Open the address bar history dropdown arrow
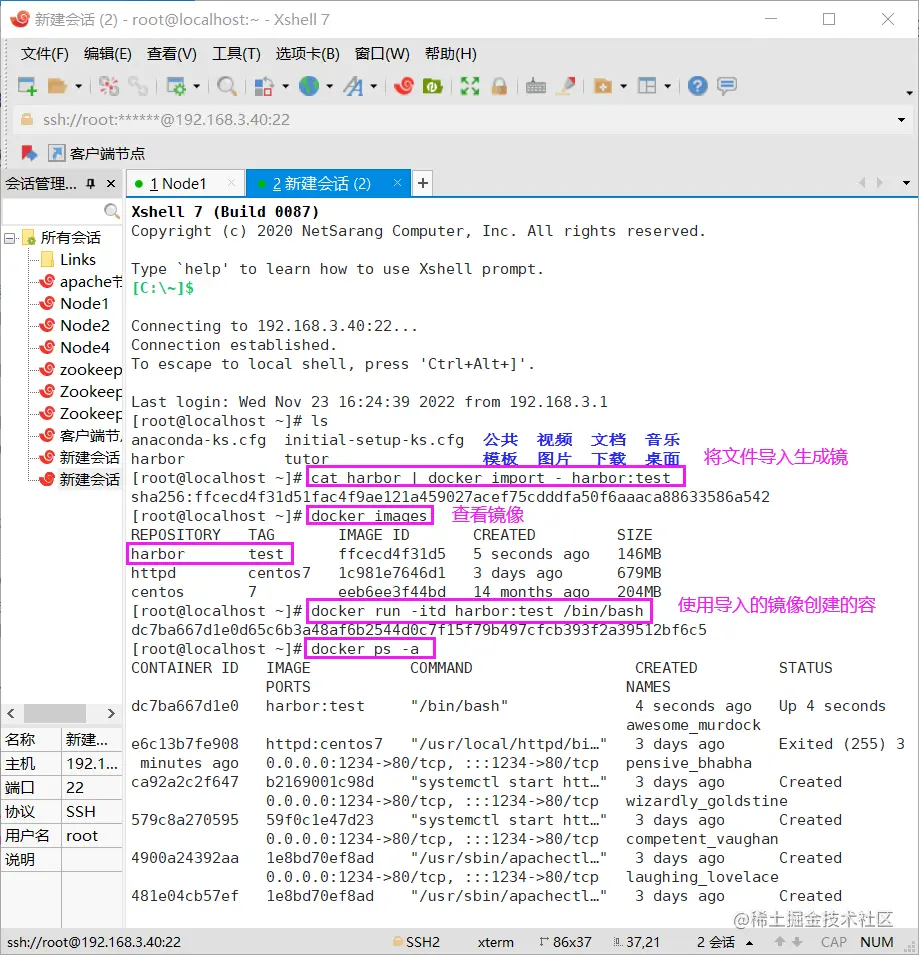Screen dimensions: 919x955 901,120
